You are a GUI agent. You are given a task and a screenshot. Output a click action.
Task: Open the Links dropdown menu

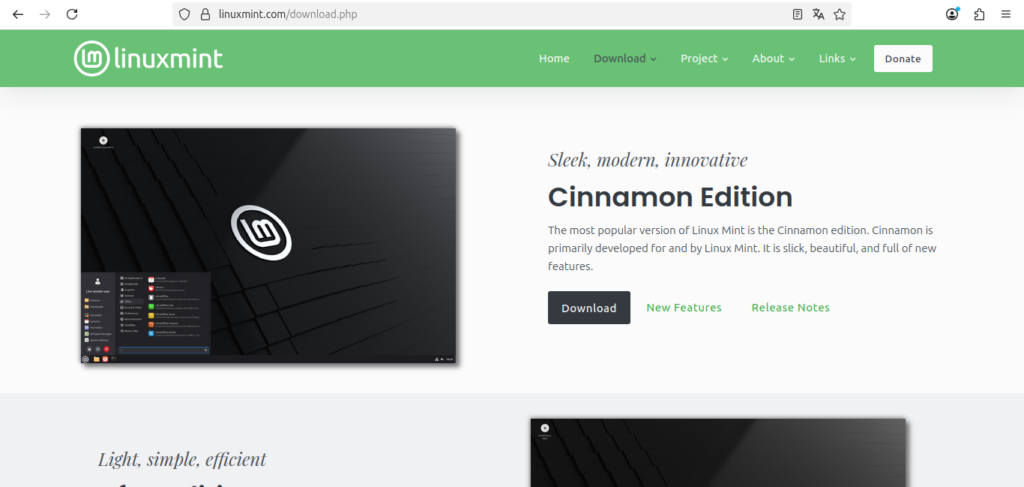[837, 59]
